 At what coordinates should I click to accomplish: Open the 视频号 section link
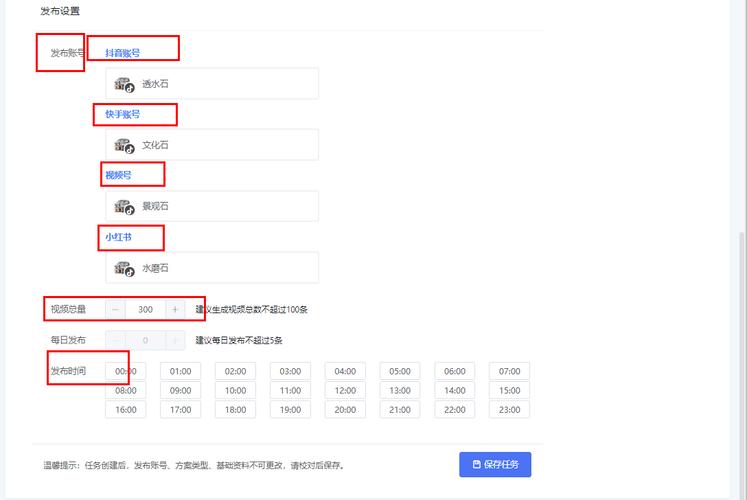coord(118,175)
